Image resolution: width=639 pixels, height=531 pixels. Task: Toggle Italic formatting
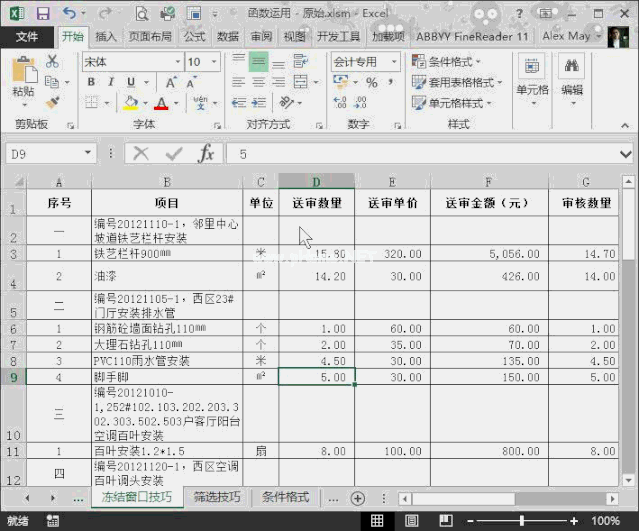(111, 82)
